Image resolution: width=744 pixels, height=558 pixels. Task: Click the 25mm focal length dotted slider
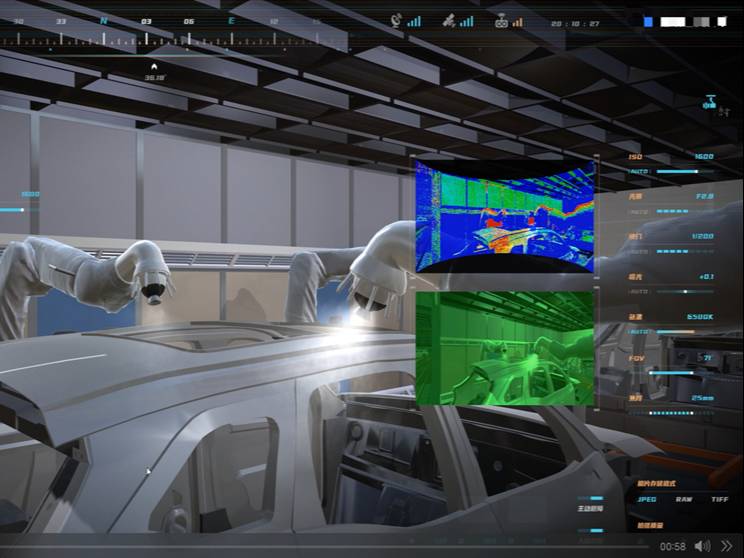pos(671,413)
